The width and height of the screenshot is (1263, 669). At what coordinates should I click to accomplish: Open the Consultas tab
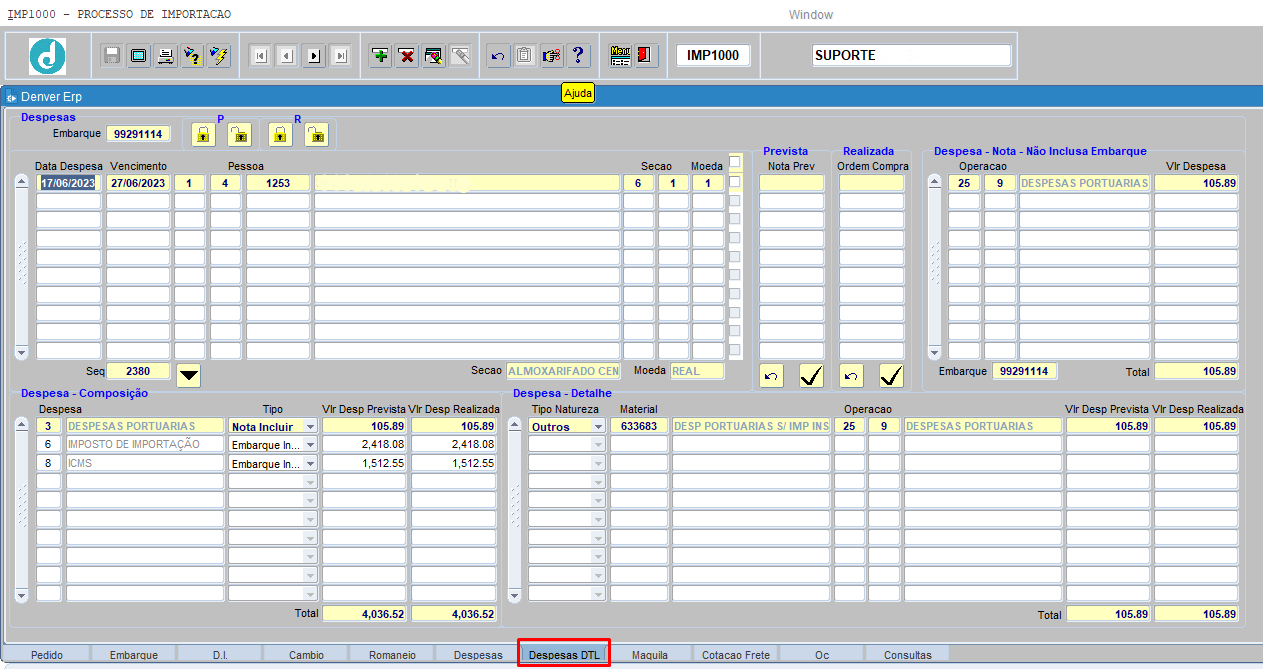[x=908, y=655]
